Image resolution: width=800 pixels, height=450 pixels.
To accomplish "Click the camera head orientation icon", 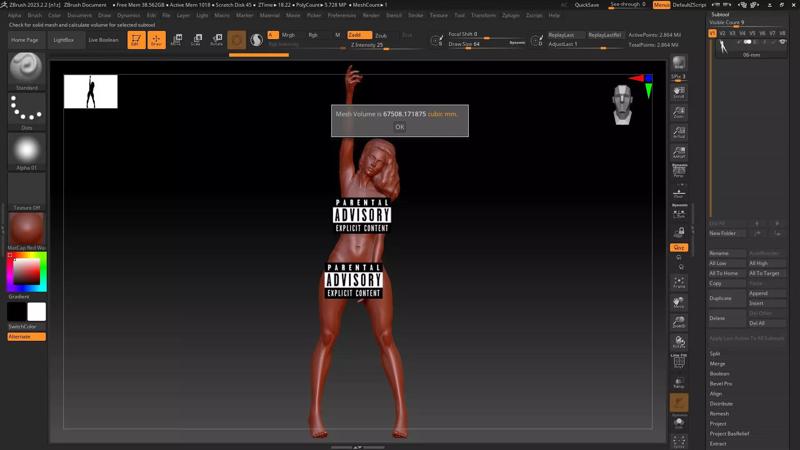I will coord(622,103).
